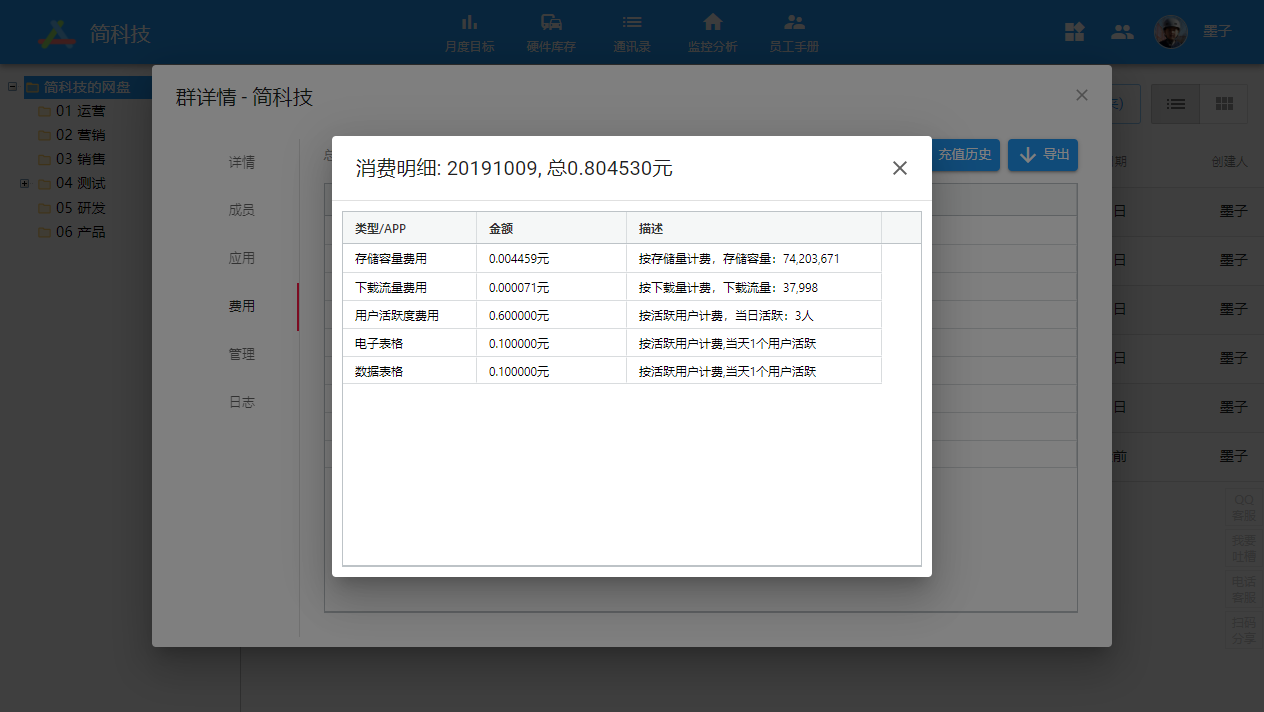This screenshot has height=712, width=1264.
Task: Switch to list view layout
Action: [x=1176, y=103]
